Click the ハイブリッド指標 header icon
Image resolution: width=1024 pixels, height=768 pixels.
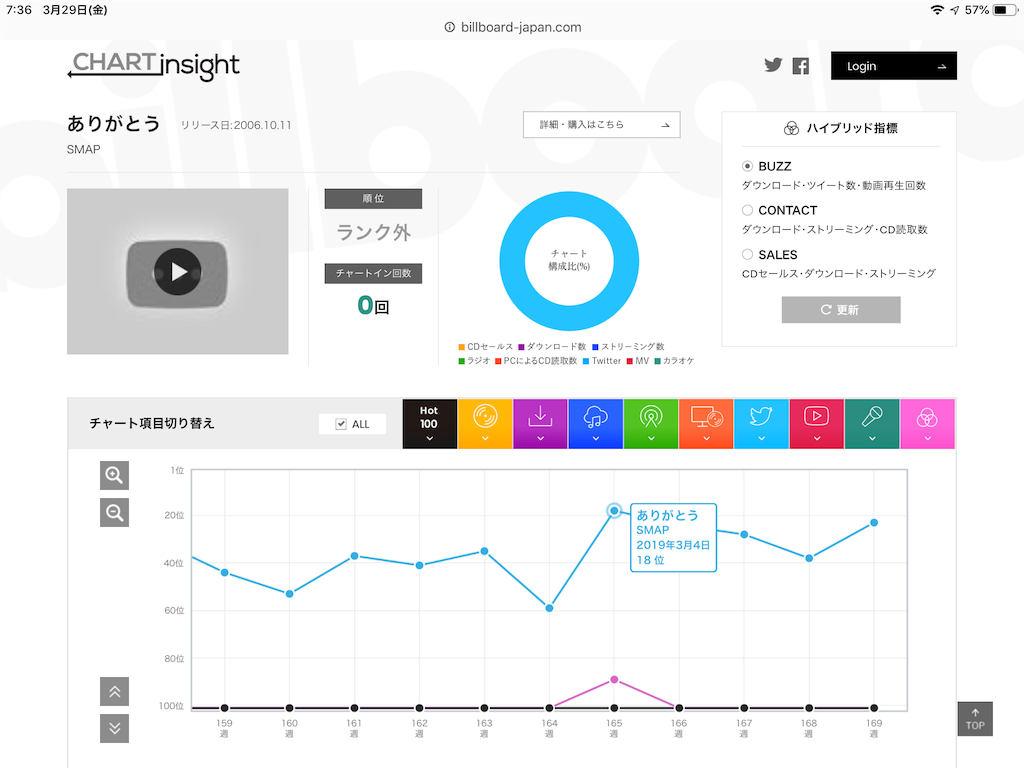[791, 129]
